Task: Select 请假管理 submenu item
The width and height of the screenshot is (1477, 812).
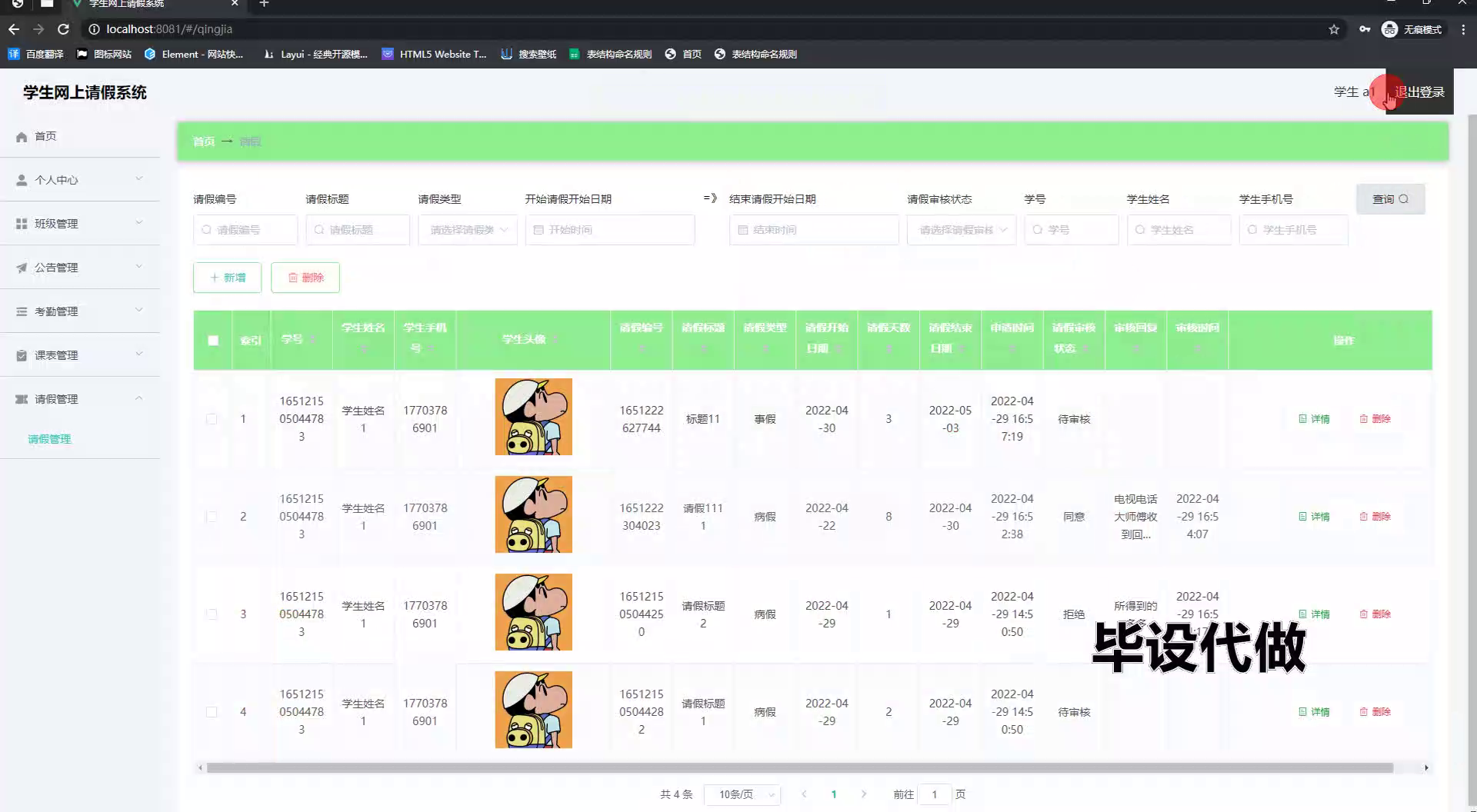Action: coord(49,439)
